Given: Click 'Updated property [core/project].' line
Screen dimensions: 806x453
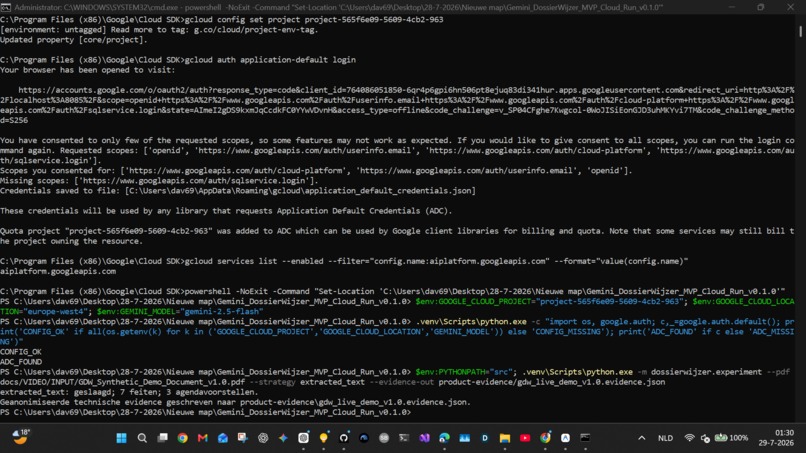Looking at the screenshot, I should (74, 40).
